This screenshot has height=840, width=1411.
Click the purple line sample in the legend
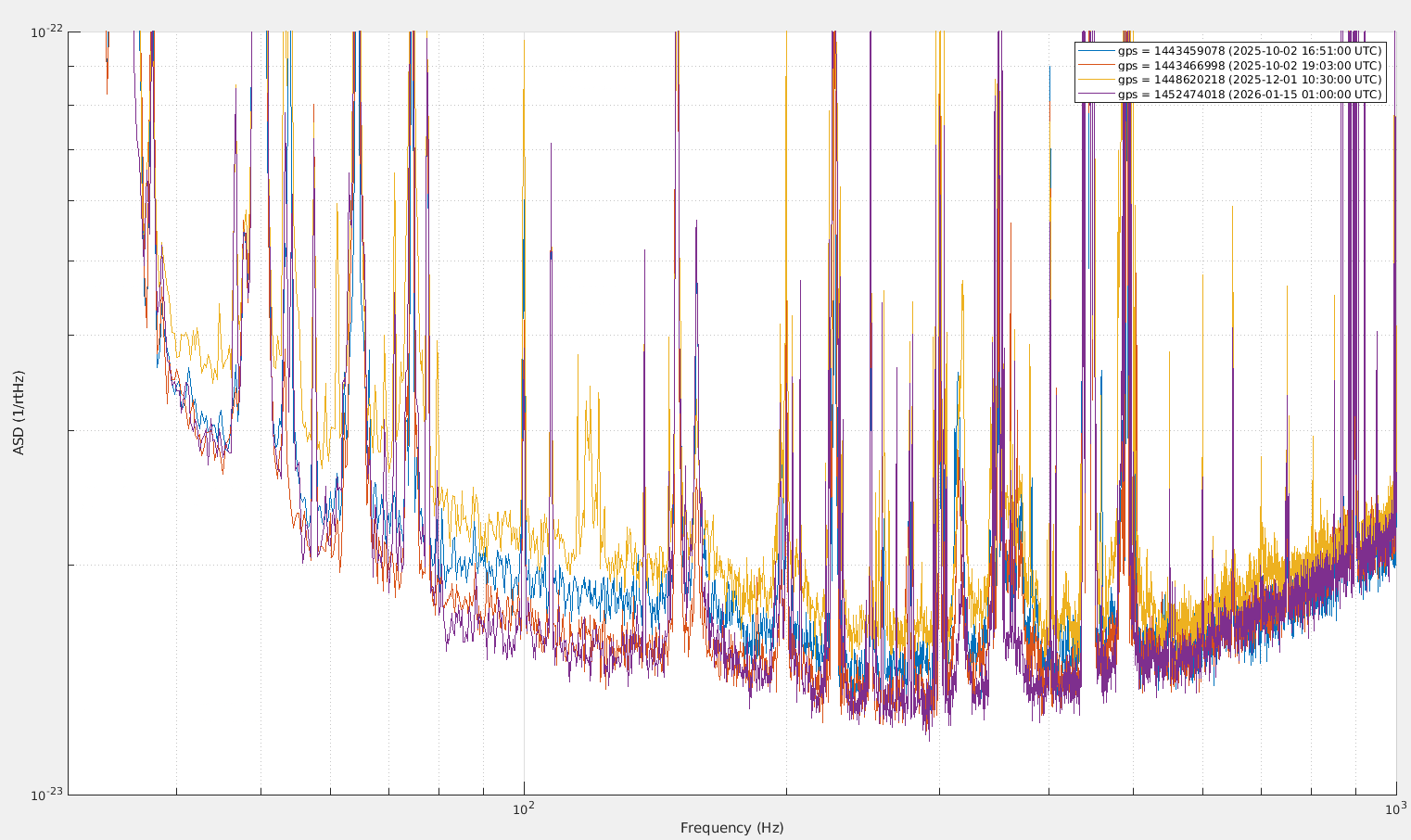pyautogui.click(x=1096, y=95)
